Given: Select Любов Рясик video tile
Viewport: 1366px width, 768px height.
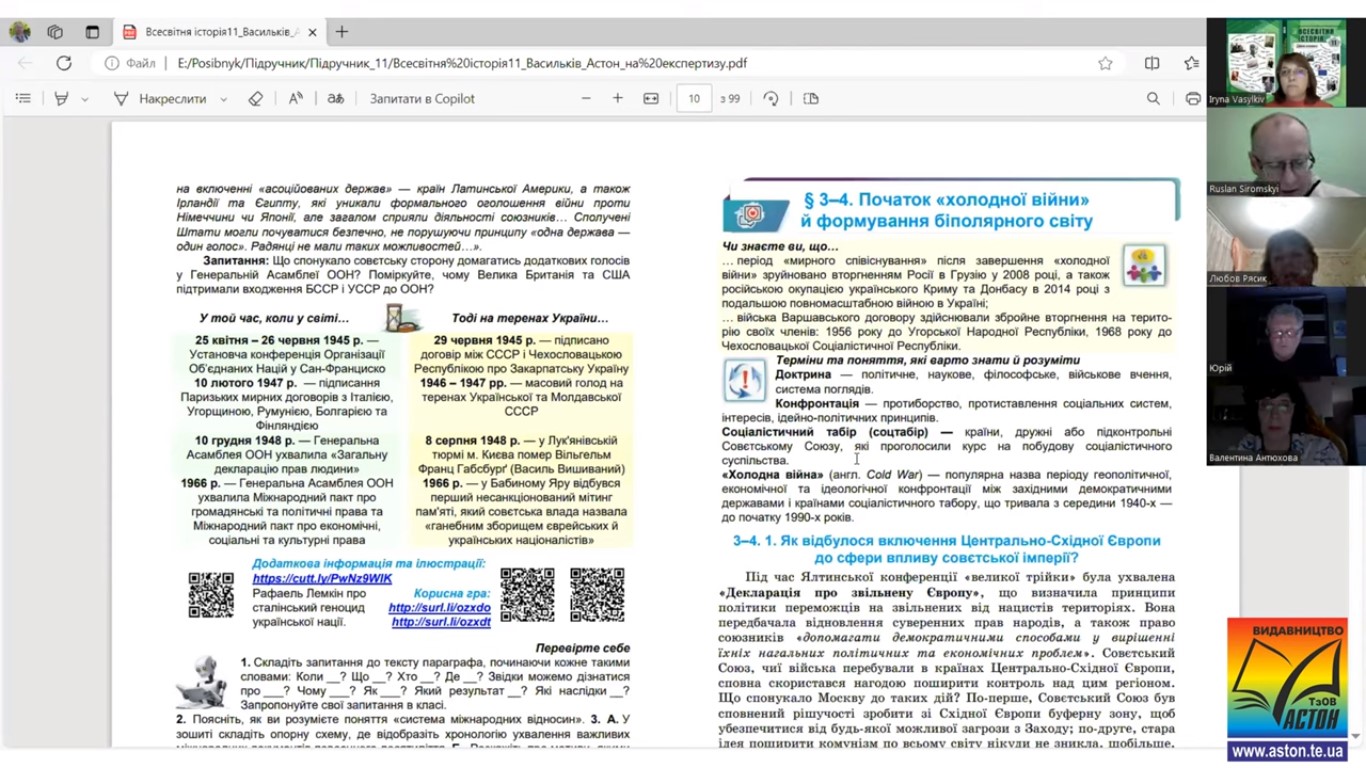Looking at the screenshot, I should 1286,241.
